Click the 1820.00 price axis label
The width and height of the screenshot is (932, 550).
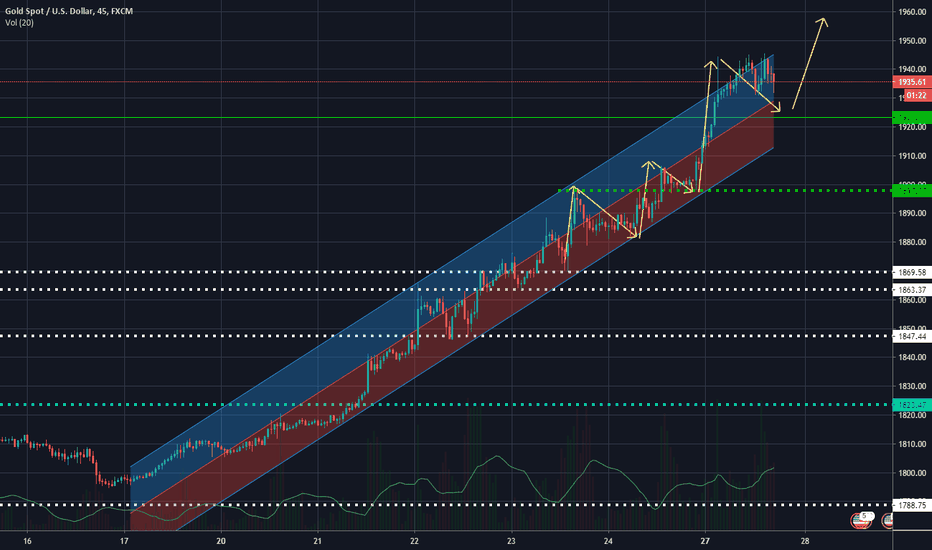click(912, 415)
